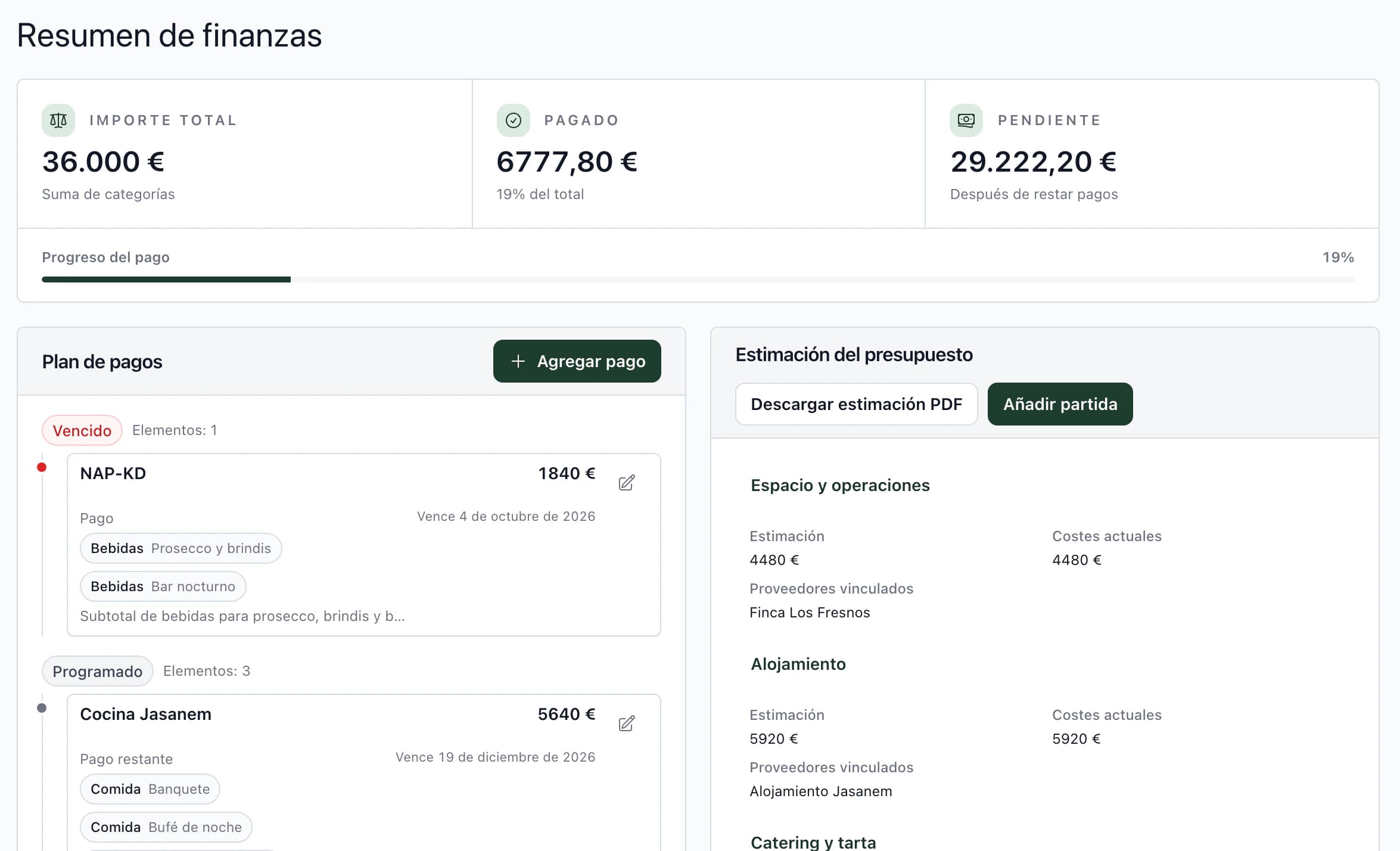This screenshot has width=1400, height=851.
Task: Click the plus icon in Agregar pago
Action: (x=518, y=361)
